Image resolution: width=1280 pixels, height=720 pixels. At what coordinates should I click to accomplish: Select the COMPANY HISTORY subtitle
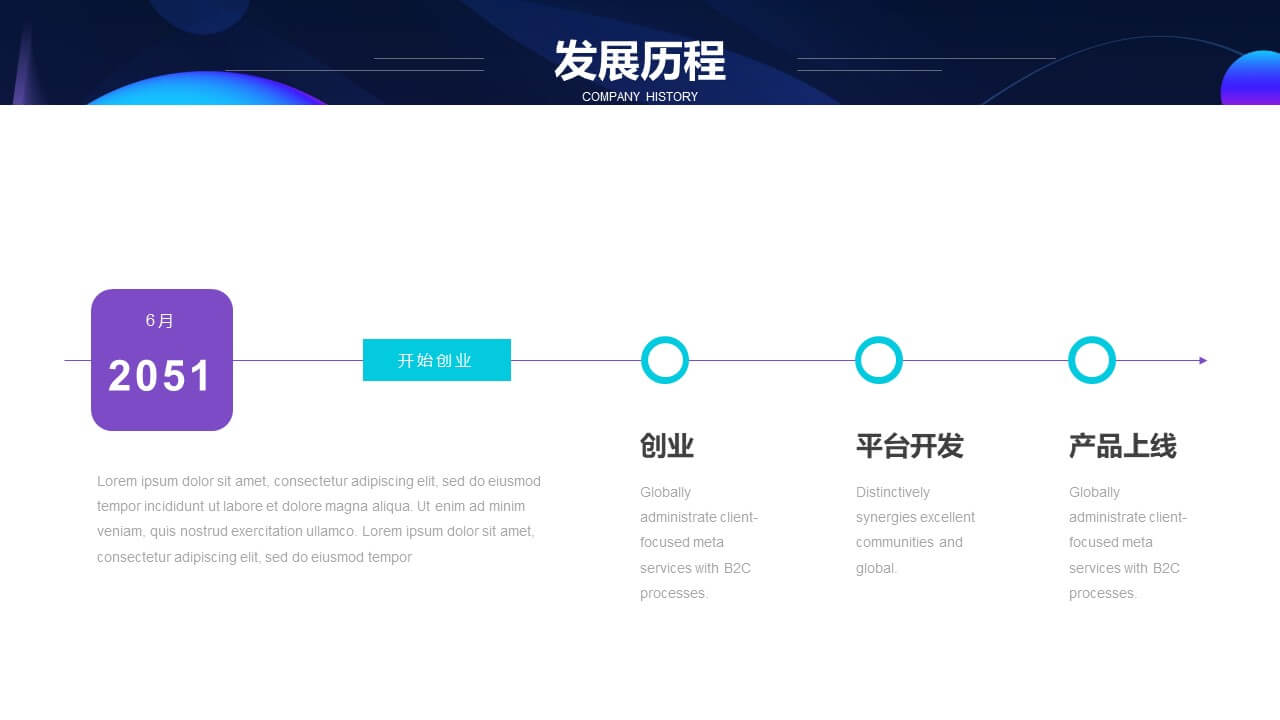click(640, 97)
